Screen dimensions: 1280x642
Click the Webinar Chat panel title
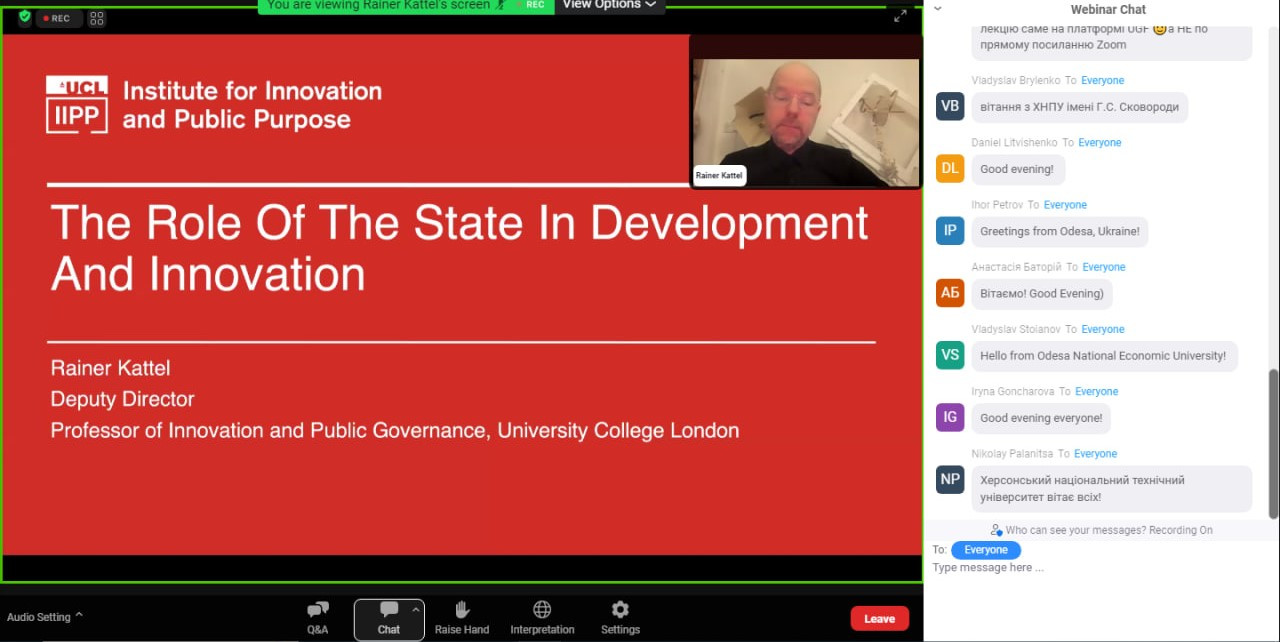coord(1108,9)
